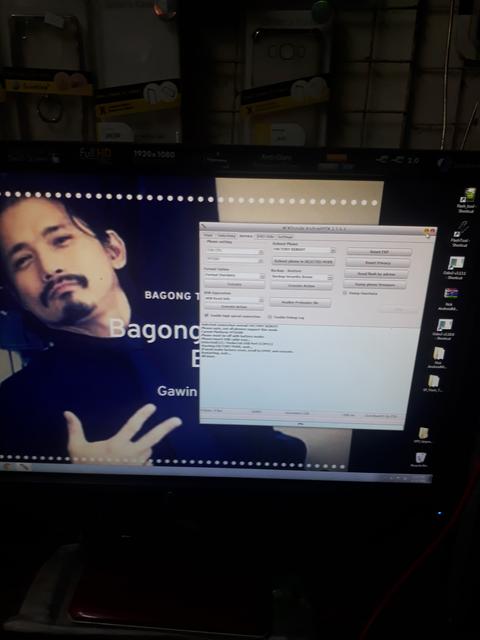Select the Service tab
The image size is (480, 640).
tap(246, 236)
